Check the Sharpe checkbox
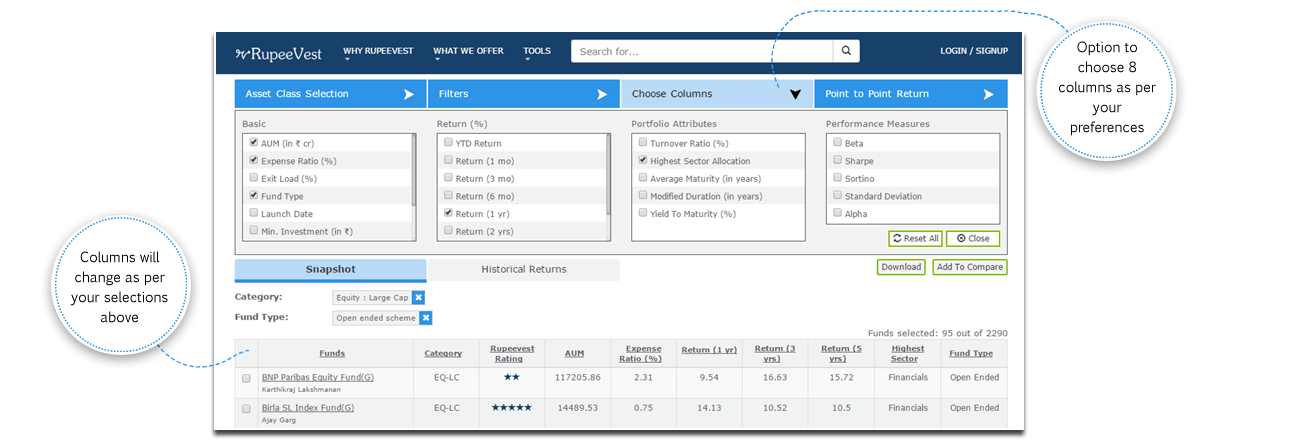Viewport: 1300px width, 445px height. coord(837,161)
